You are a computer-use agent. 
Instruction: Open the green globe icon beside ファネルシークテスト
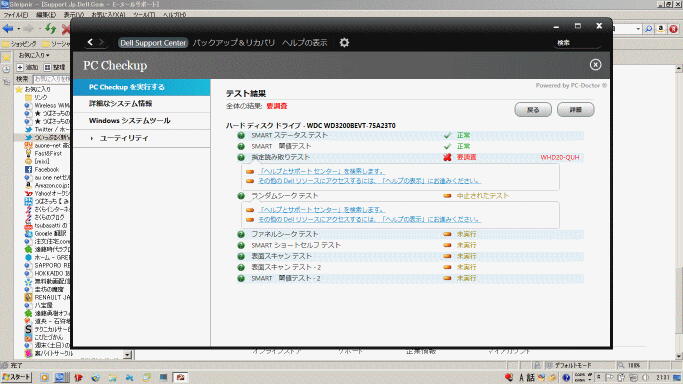click(241, 234)
